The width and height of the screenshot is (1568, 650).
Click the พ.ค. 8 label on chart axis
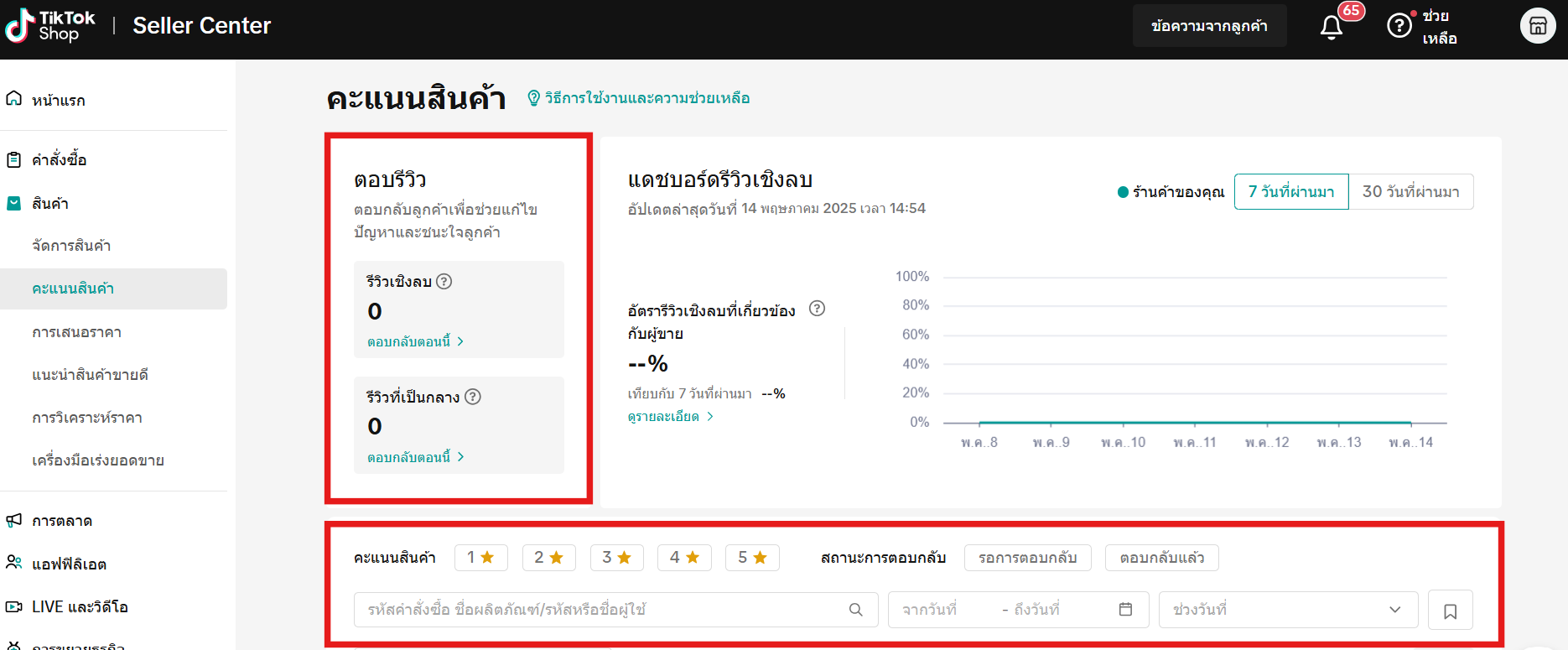pos(979,442)
